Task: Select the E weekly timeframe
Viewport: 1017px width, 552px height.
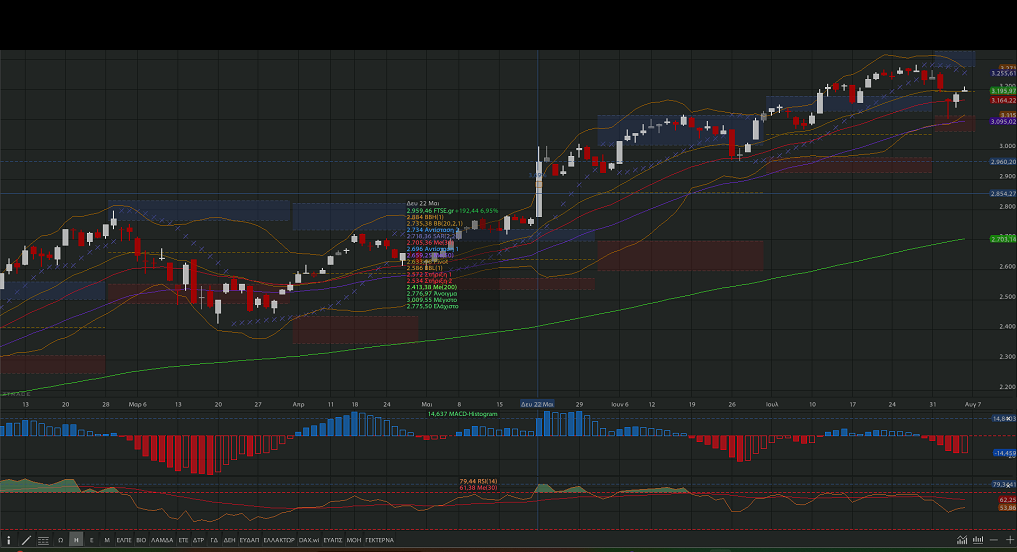Action: [x=91, y=540]
